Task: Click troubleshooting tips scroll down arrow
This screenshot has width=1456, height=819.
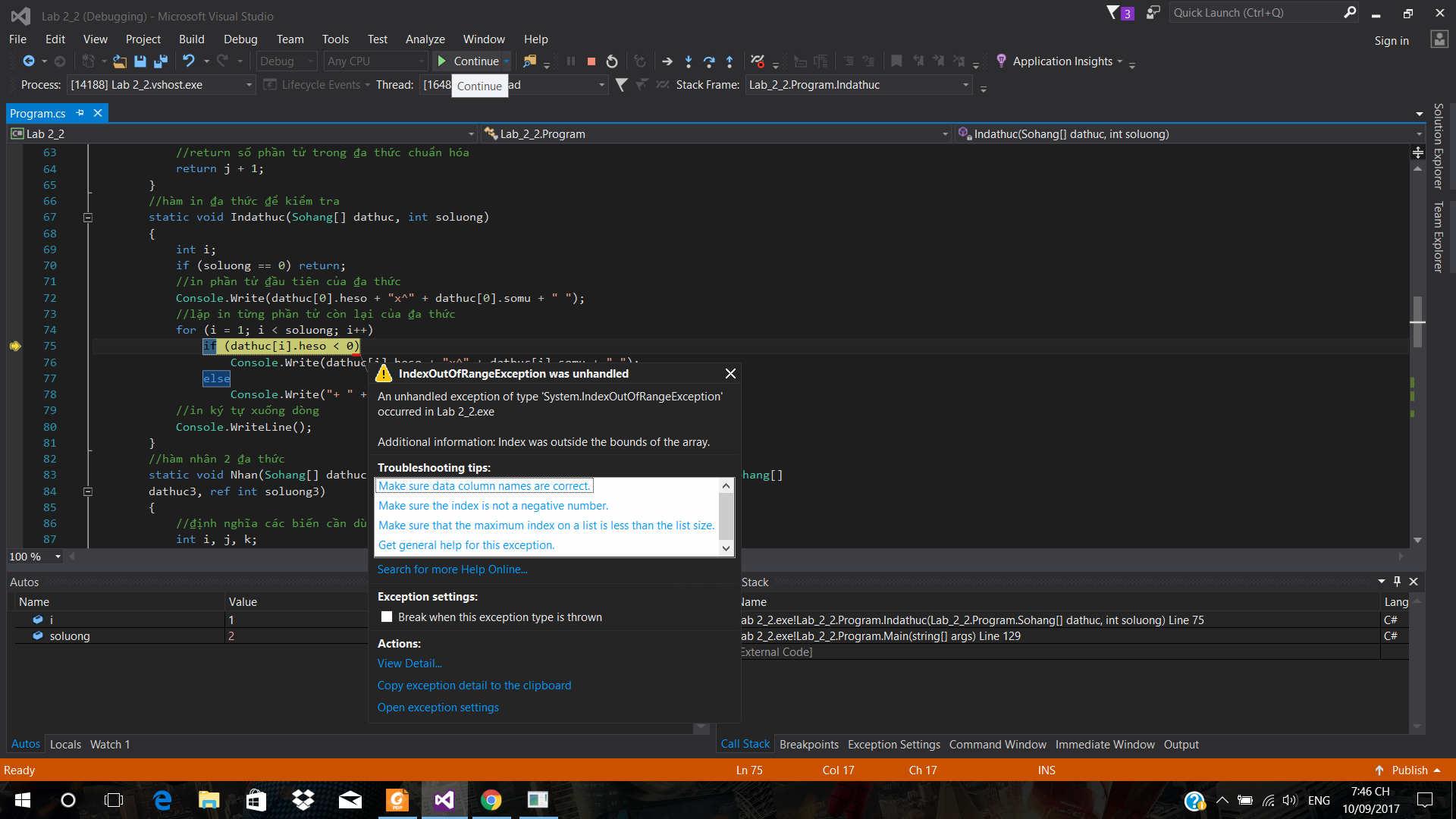Action: click(x=726, y=548)
